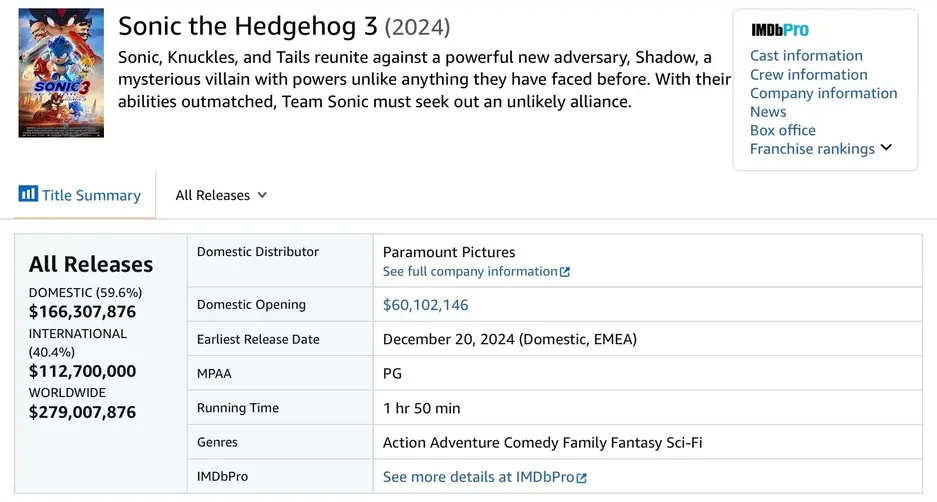Image resolution: width=937 pixels, height=502 pixels.
Task: Click See more details at IMDbPro
Action: tap(478, 477)
